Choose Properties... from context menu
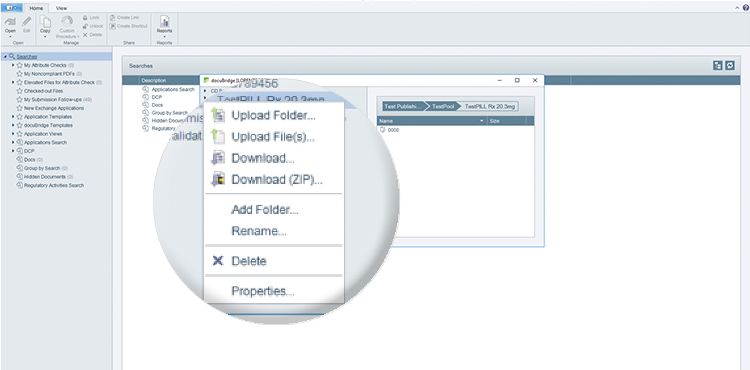 click(x=263, y=291)
